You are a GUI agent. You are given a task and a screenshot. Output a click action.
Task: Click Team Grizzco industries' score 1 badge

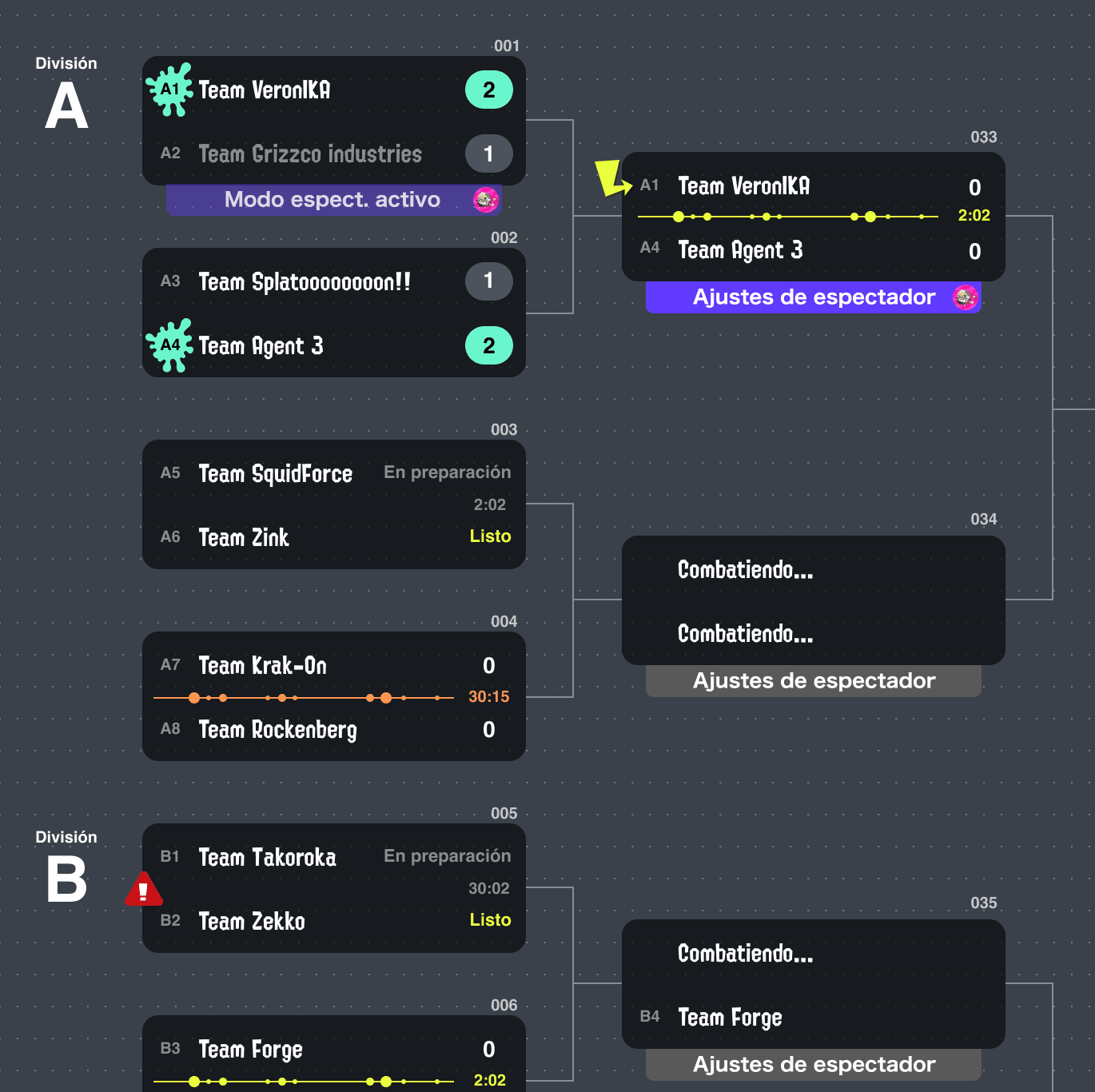coord(489,153)
